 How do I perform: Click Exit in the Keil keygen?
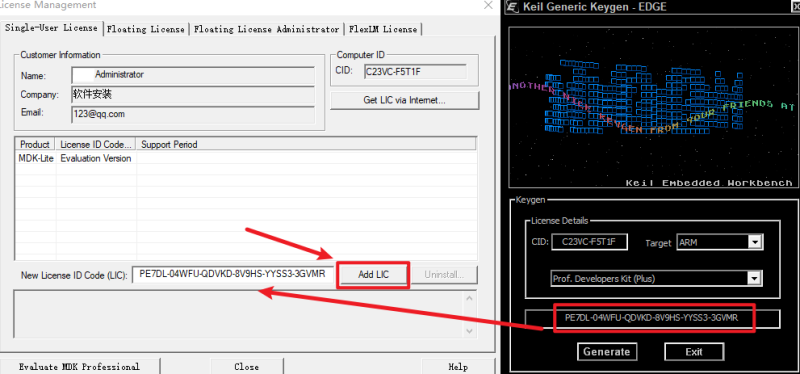pos(694,352)
